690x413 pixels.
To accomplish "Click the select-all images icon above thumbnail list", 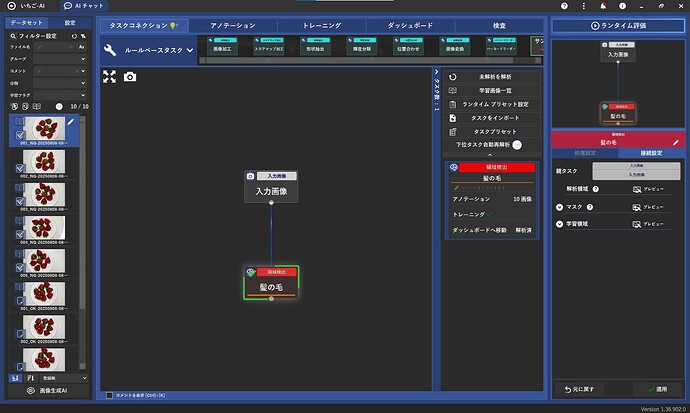I will [14, 106].
